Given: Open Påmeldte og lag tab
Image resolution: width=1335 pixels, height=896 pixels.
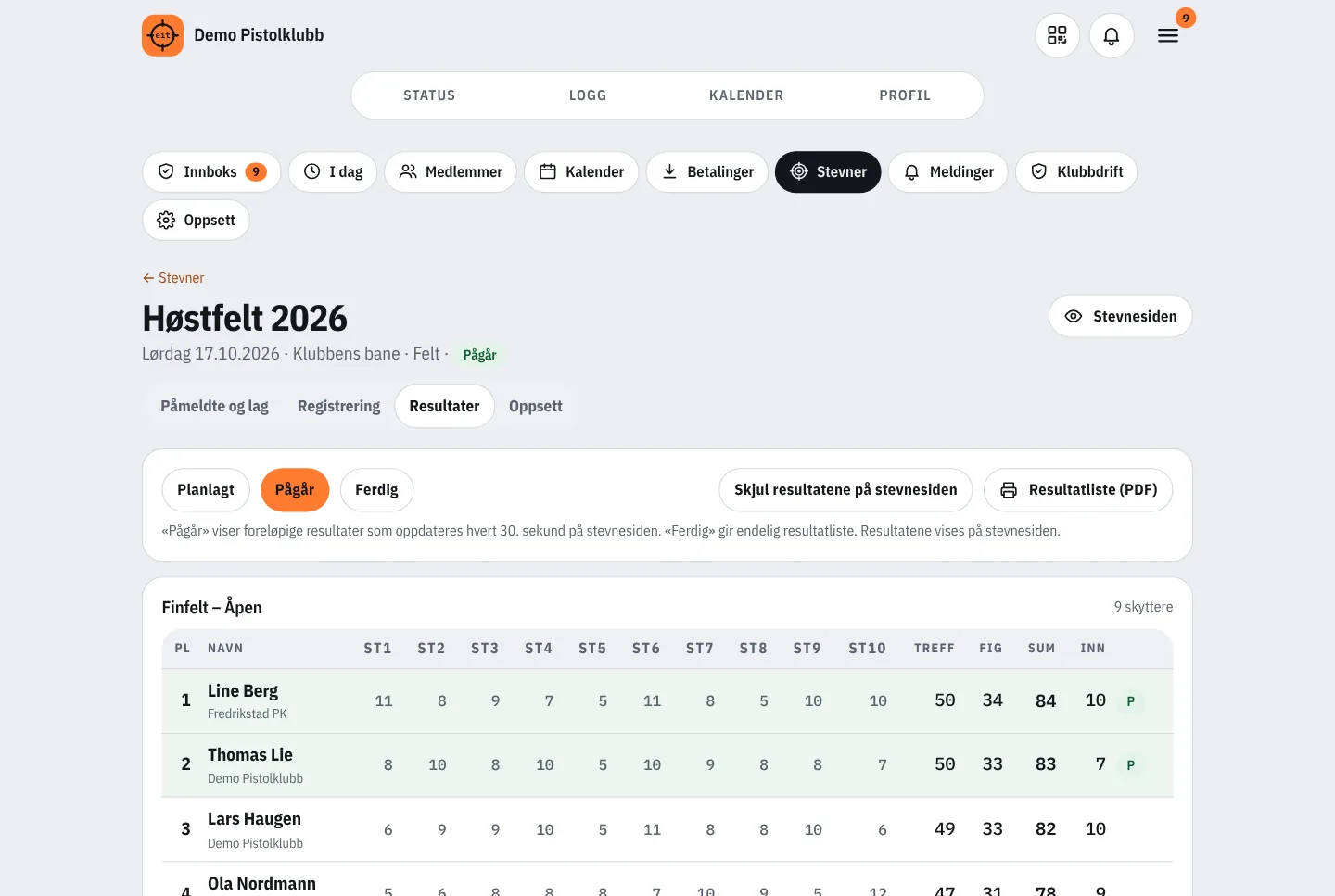Looking at the screenshot, I should [214, 406].
